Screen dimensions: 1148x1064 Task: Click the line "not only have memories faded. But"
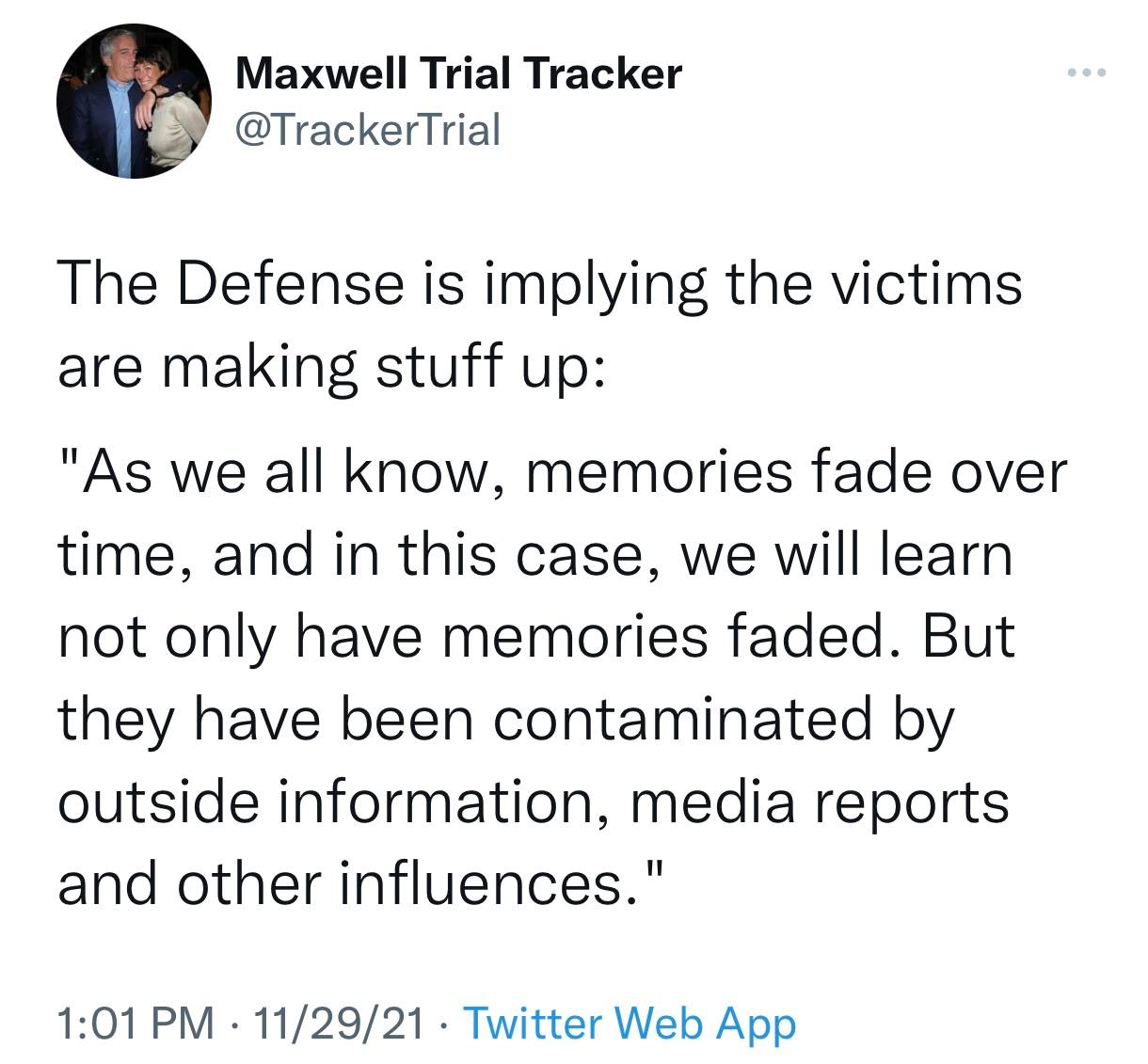click(536, 637)
